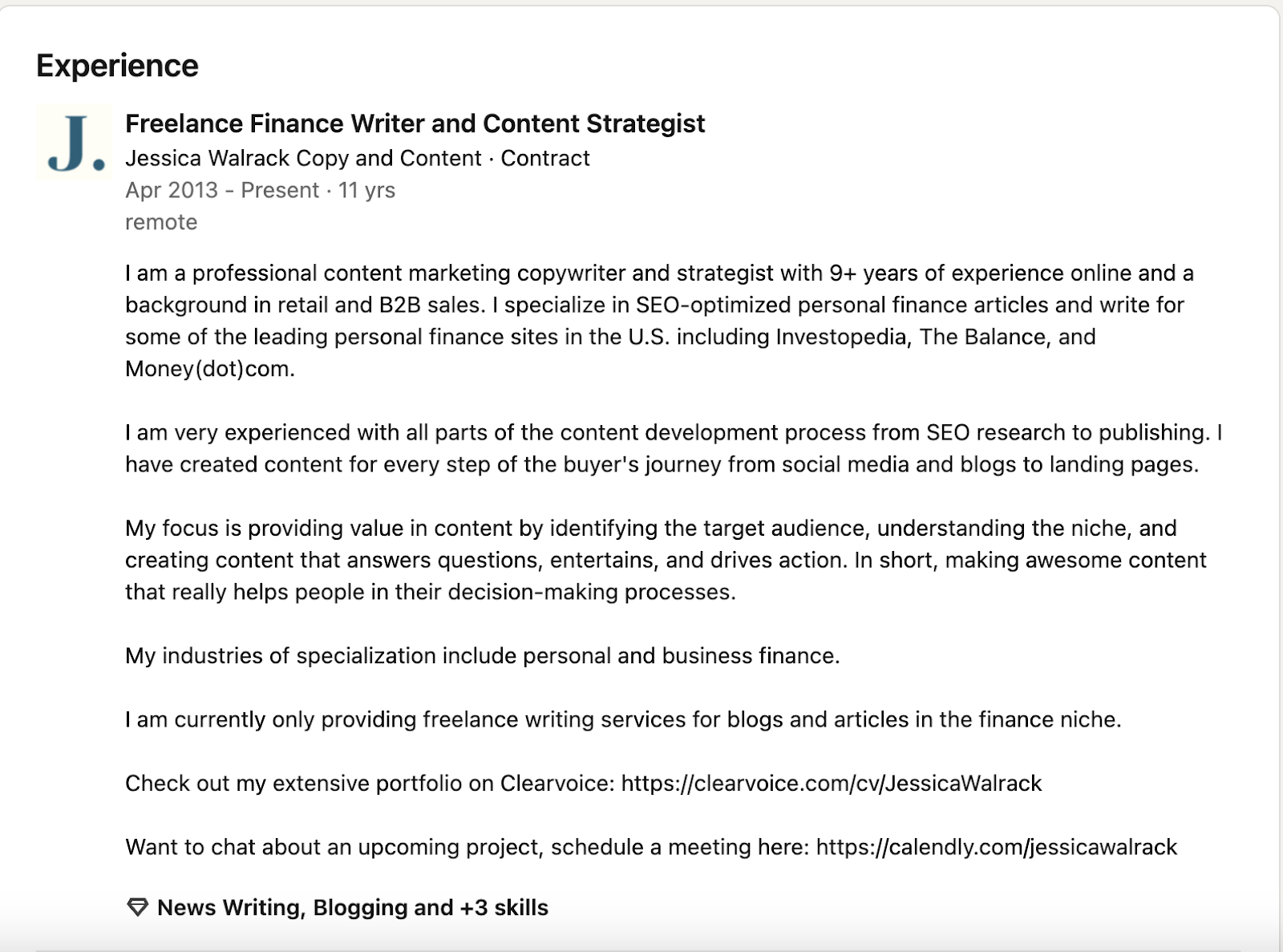Screen dimensions: 1283x952
Task: Open the calendly.com/jessicawalrack meeting link
Action: tap(997, 847)
